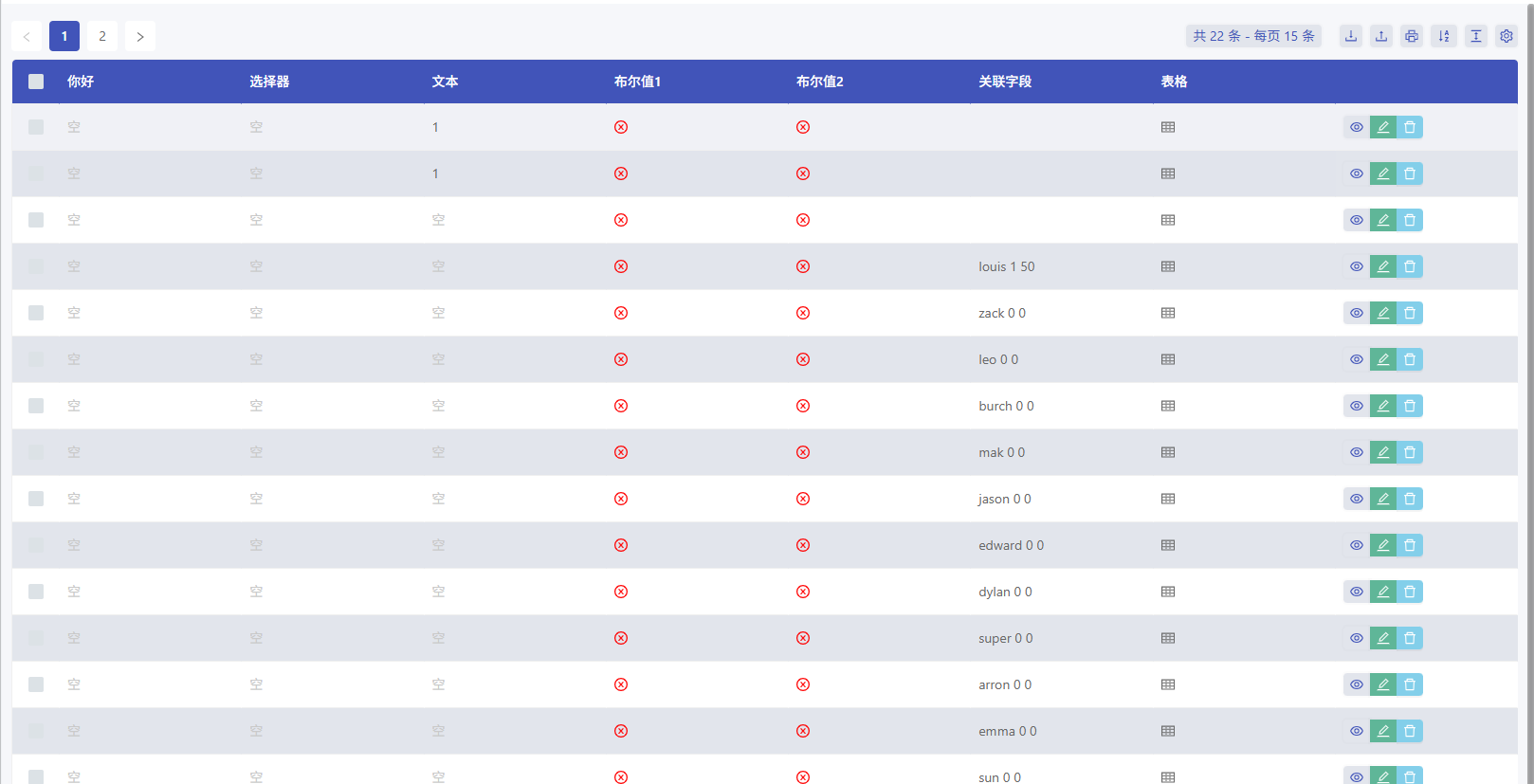Click the 'dylan 0 0' cell
The height and width of the screenshot is (784, 1534).
(1005, 592)
